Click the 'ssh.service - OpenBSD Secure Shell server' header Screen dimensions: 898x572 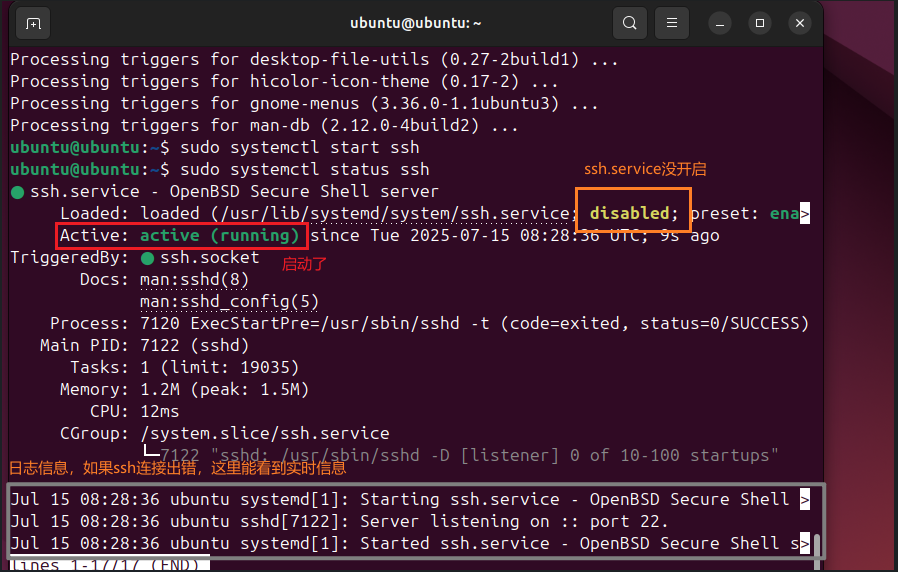tap(234, 192)
